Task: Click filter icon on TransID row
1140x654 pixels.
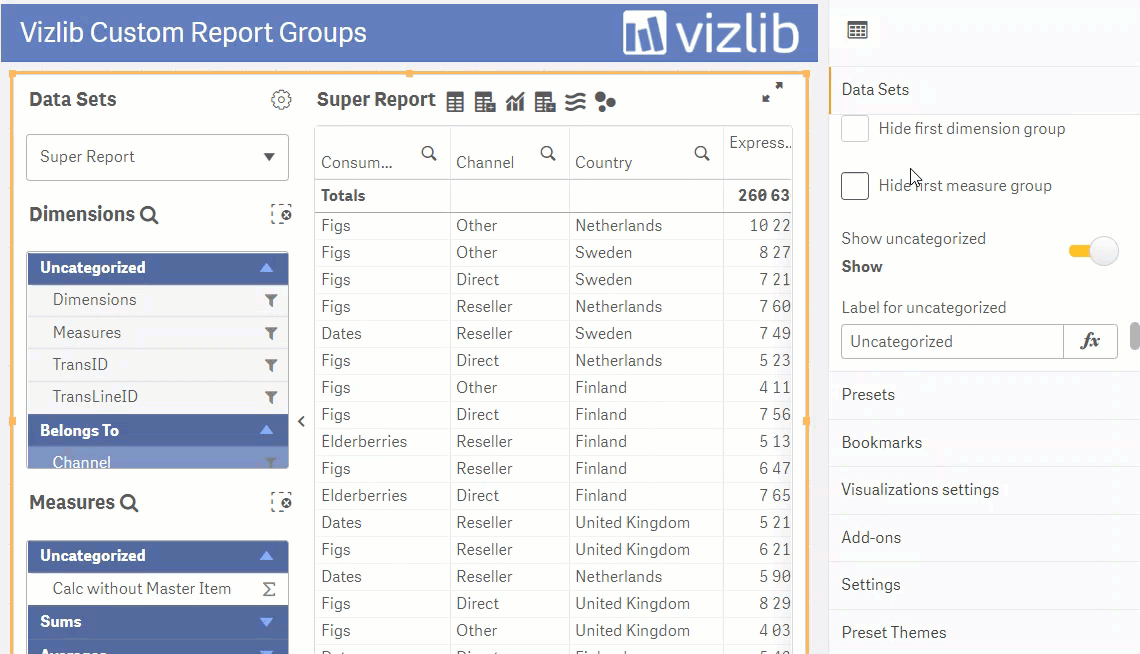Action: tap(270, 365)
